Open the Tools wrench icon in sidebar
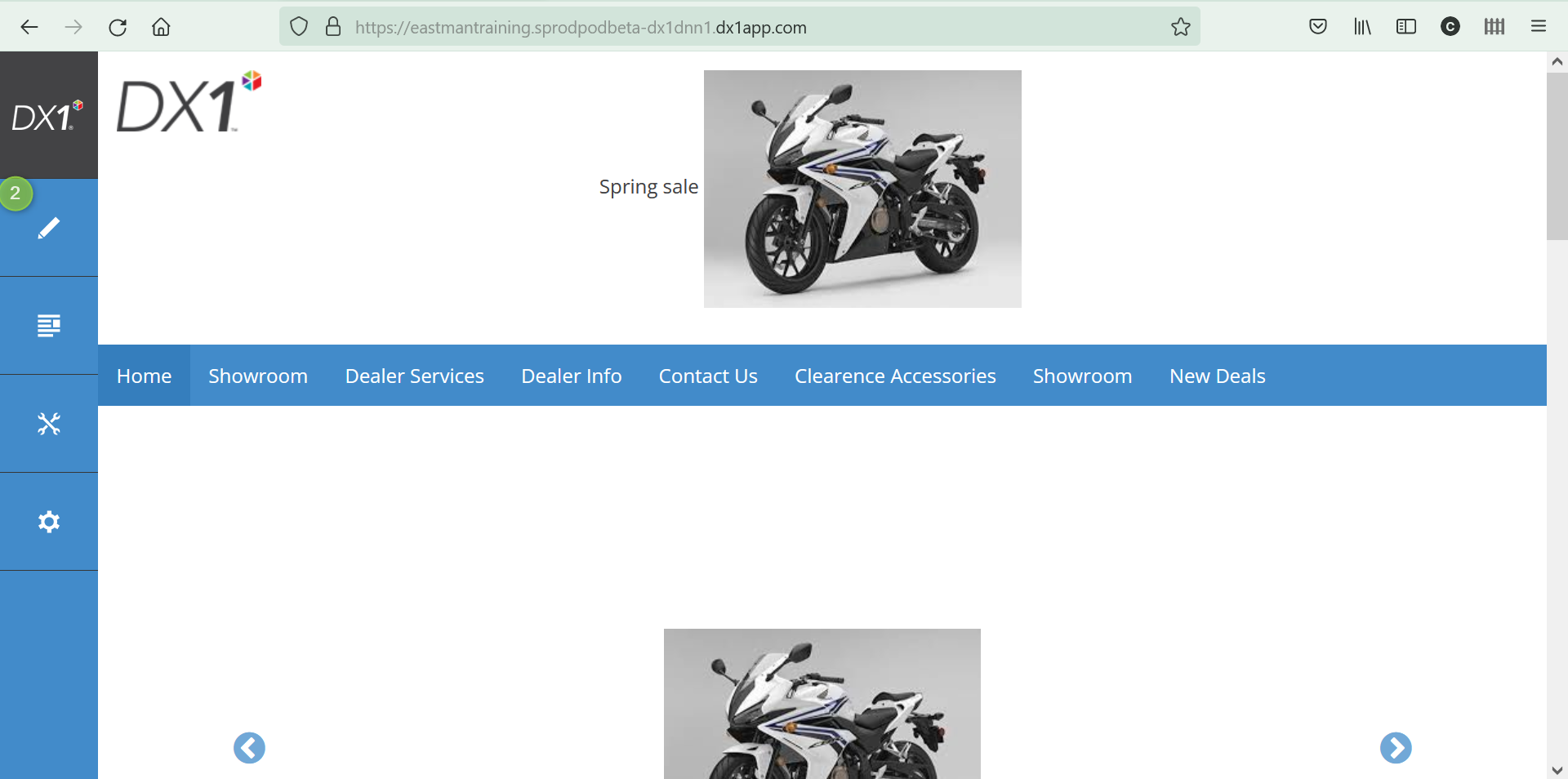This screenshot has height=779, width=1568. coord(49,424)
